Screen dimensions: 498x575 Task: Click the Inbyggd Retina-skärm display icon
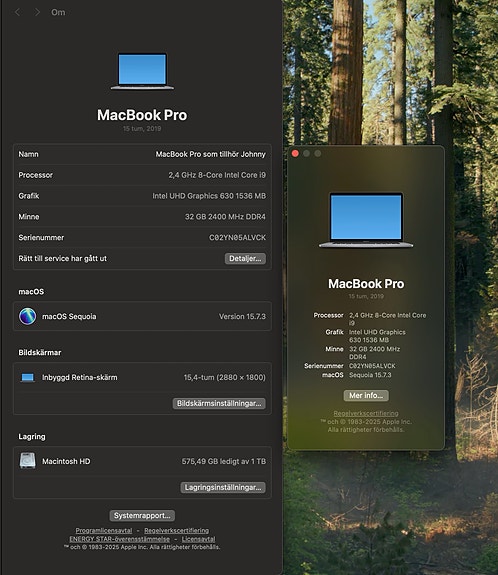[x=28, y=377]
